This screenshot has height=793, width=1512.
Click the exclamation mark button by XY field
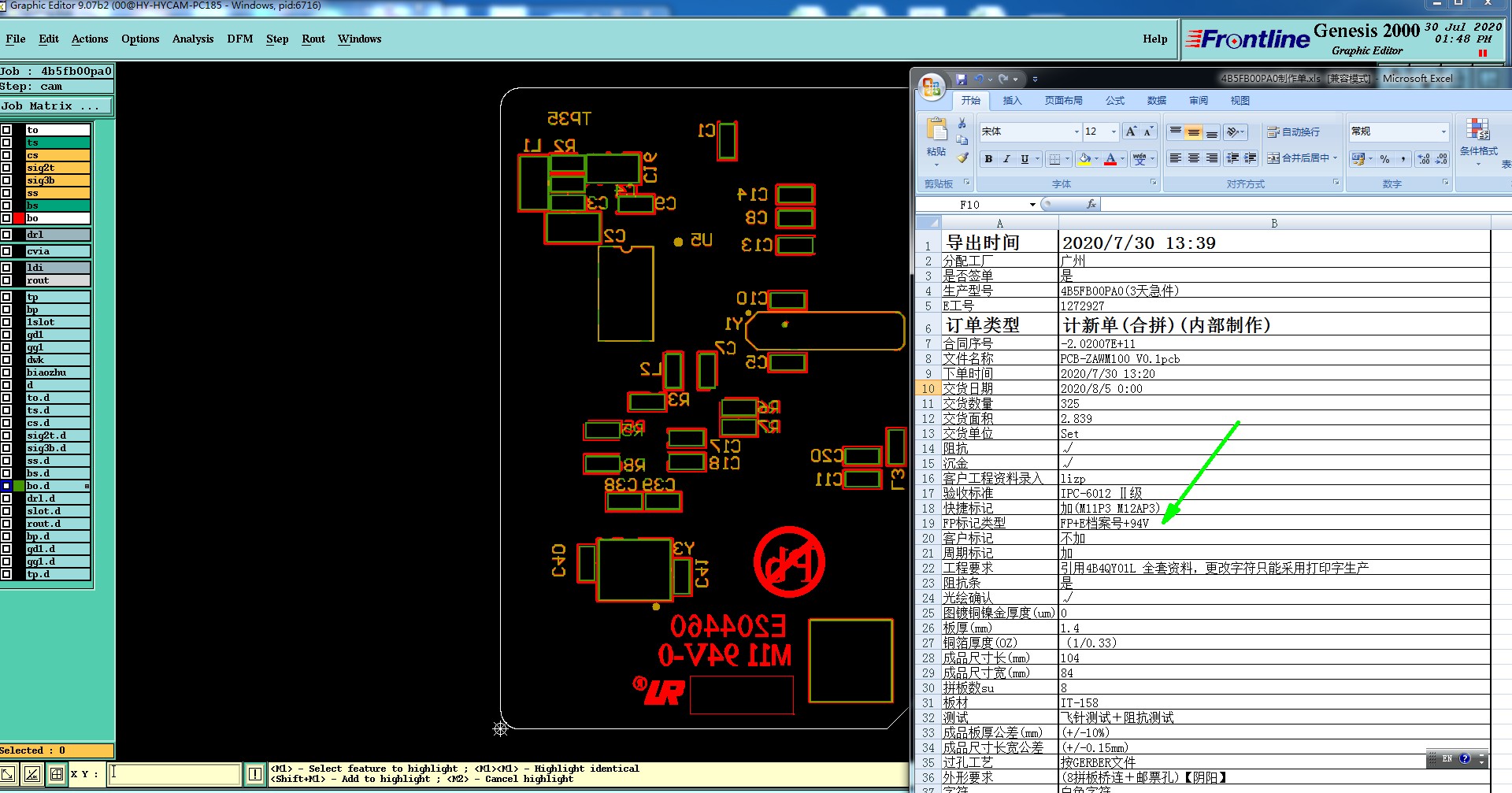coord(255,774)
